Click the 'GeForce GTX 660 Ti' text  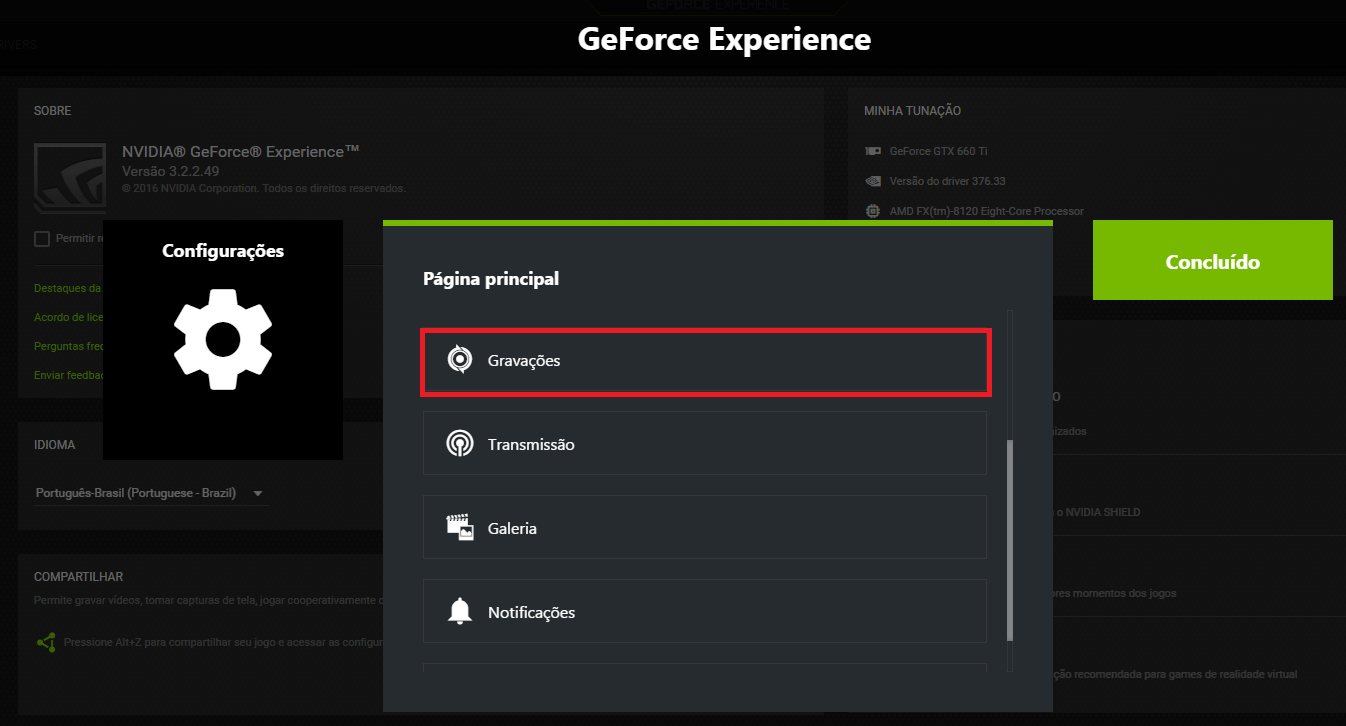coord(939,152)
